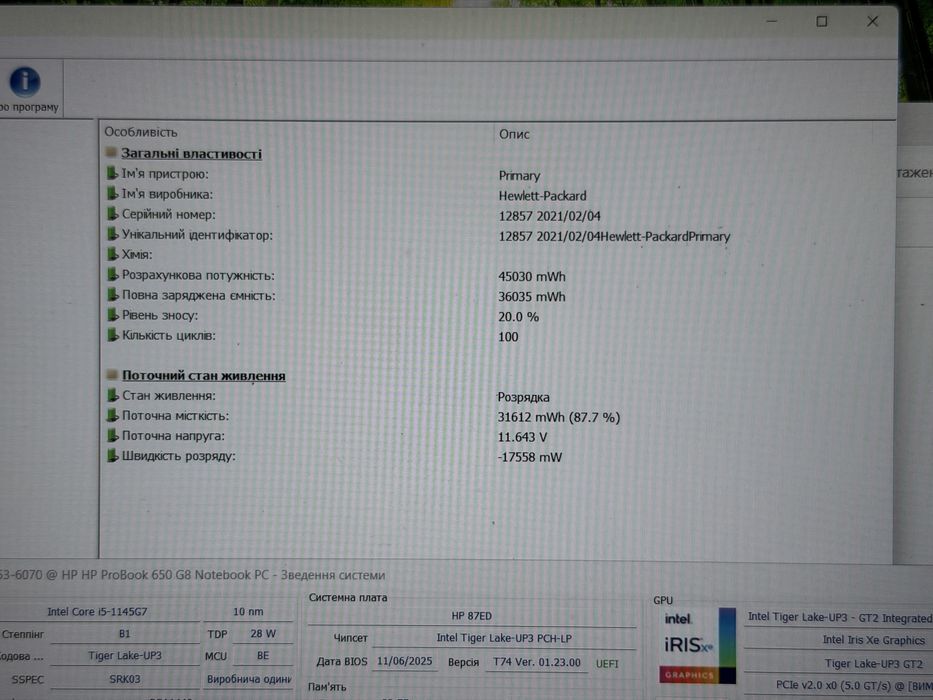Click battery icon beside Поточна напруга
Viewport: 933px width, 700px height.
coord(112,436)
